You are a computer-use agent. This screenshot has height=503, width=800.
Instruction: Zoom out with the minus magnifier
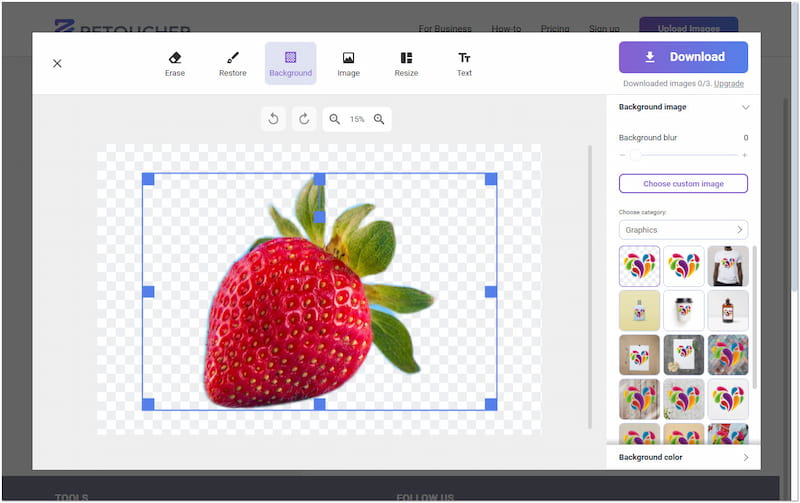pyautogui.click(x=335, y=119)
